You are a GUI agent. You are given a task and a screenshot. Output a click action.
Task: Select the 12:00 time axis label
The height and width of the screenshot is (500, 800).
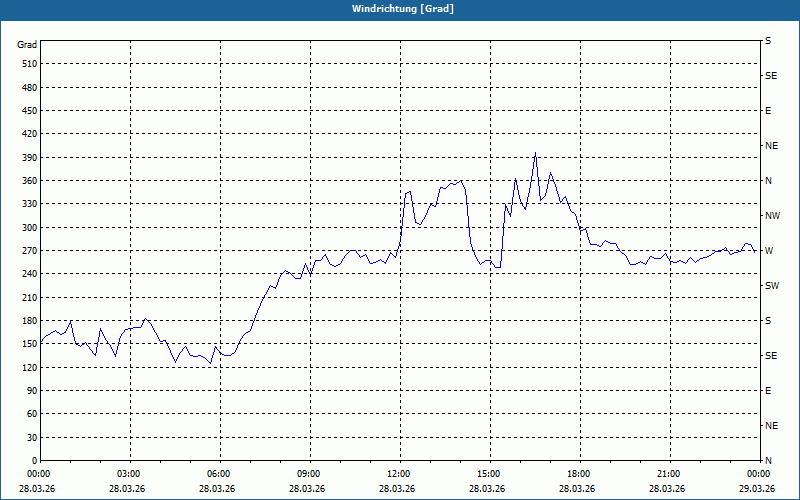coord(399,474)
